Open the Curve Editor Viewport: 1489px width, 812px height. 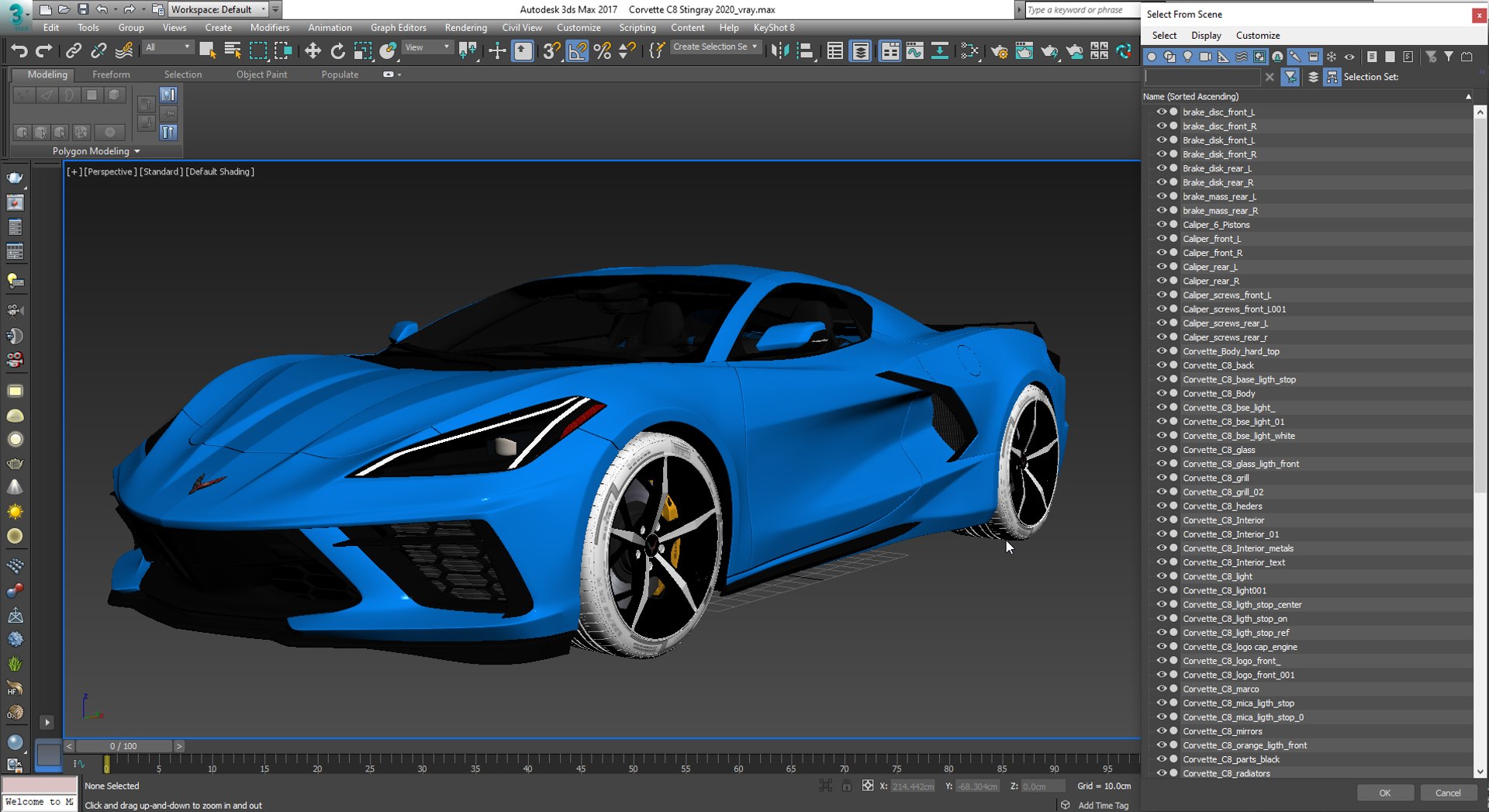tap(914, 51)
